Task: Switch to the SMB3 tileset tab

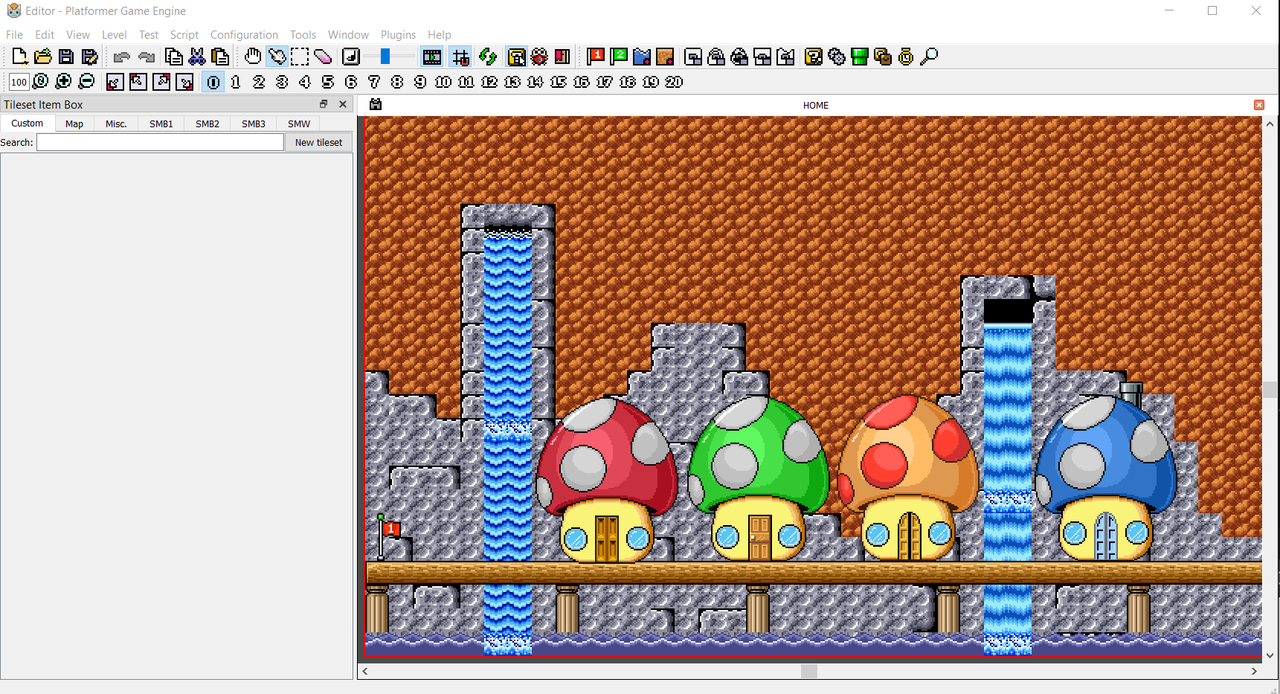Action: point(253,124)
